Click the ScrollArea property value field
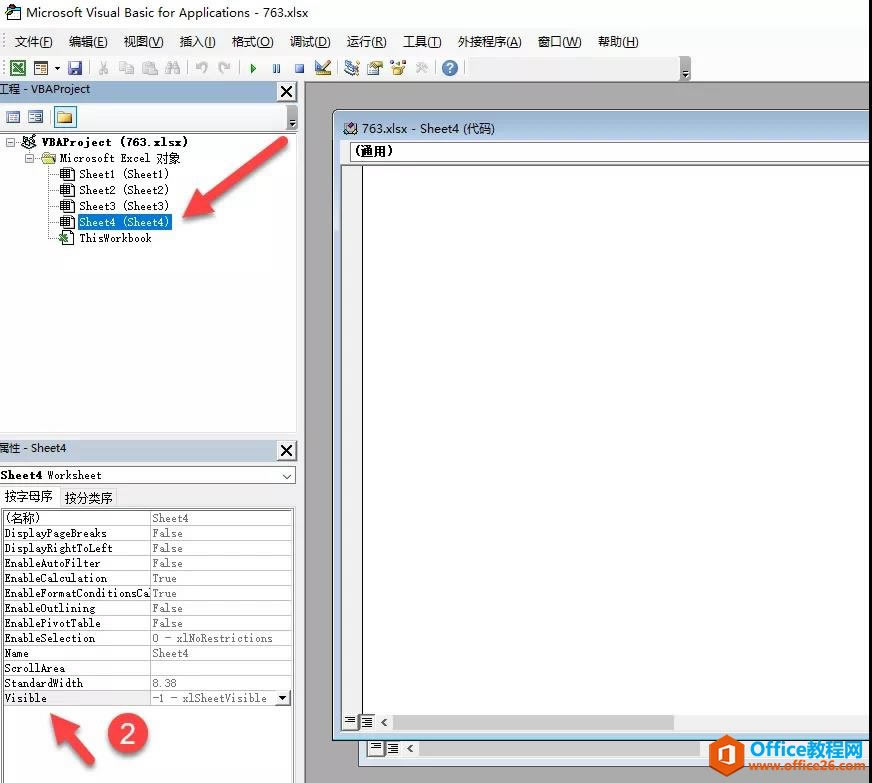Screen dimensions: 872x783 tap(221, 668)
